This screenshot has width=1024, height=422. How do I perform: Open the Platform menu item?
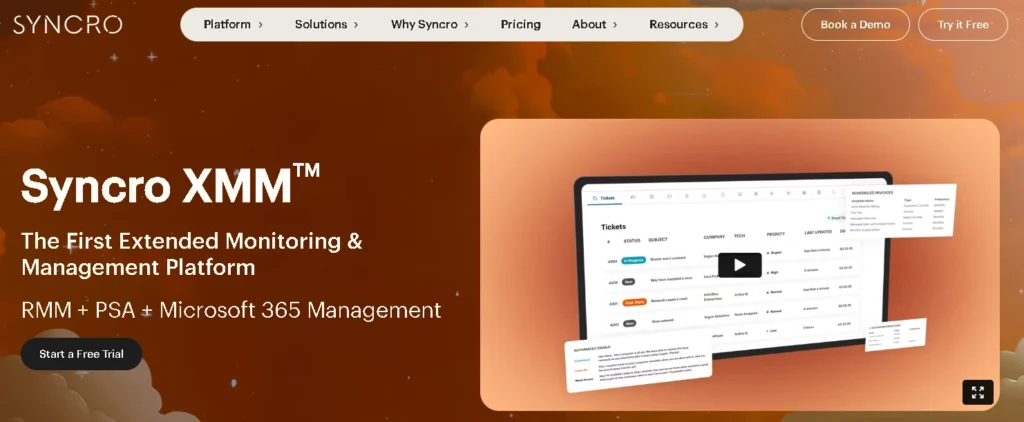(x=227, y=25)
